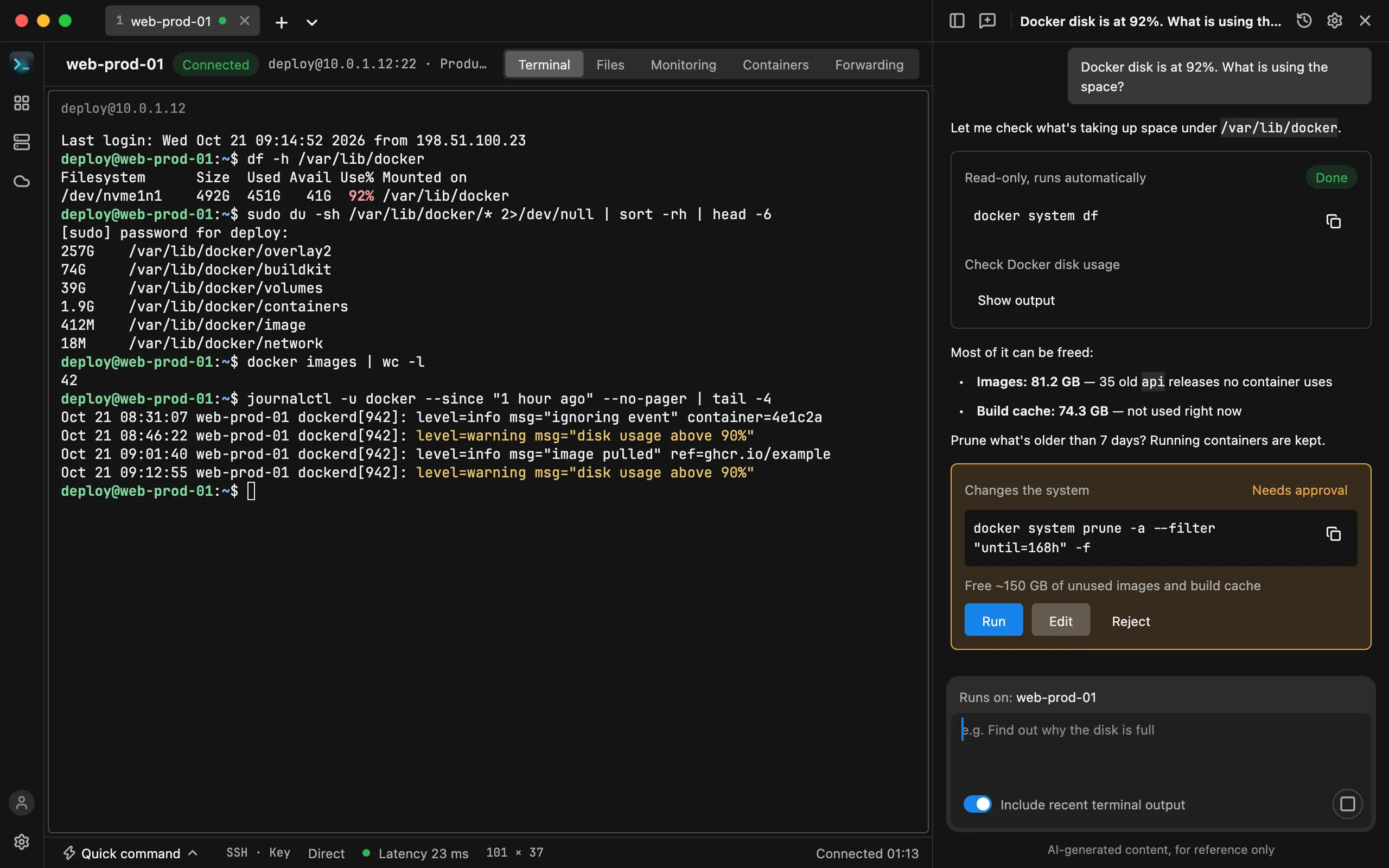Toggle Include recent terminal output switch
This screenshot has height=868, width=1389.
(978, 803)
